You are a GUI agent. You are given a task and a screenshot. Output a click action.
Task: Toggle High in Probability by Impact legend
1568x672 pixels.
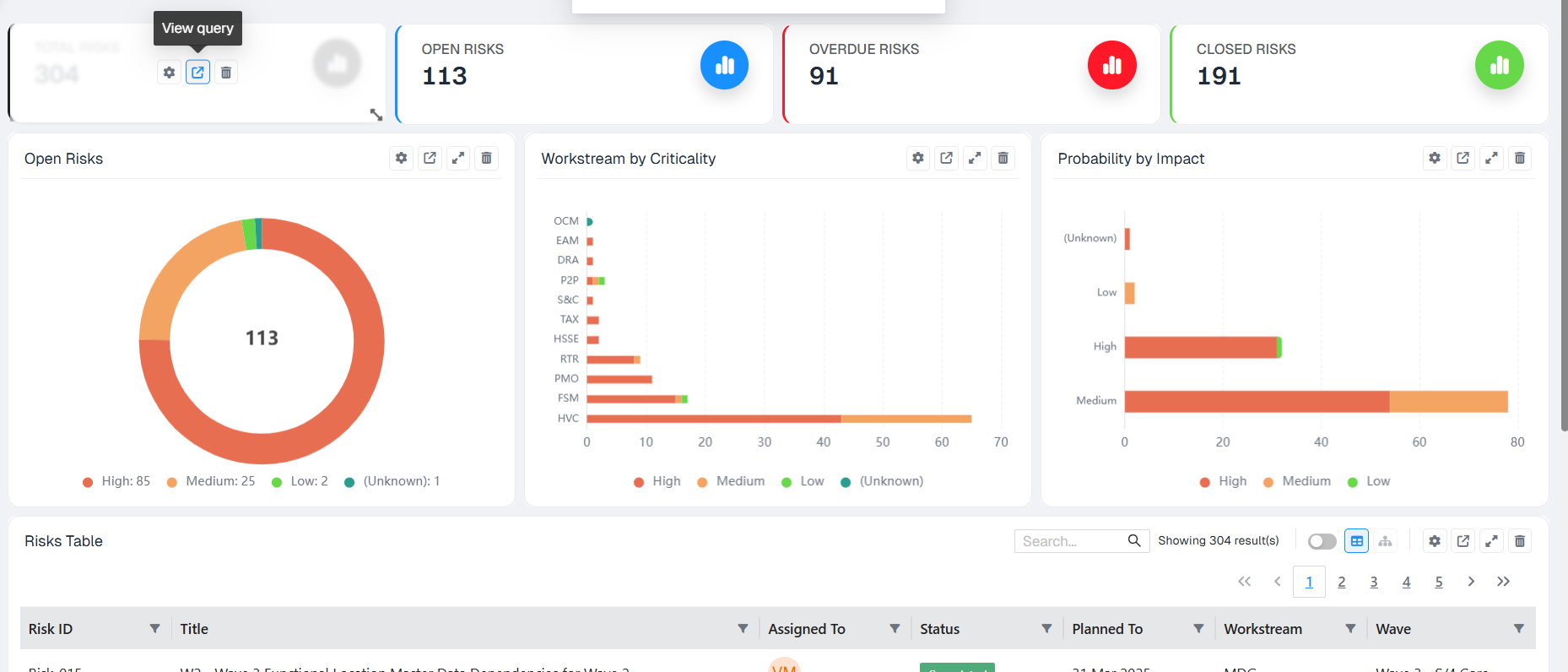(x=1224, y=481)
